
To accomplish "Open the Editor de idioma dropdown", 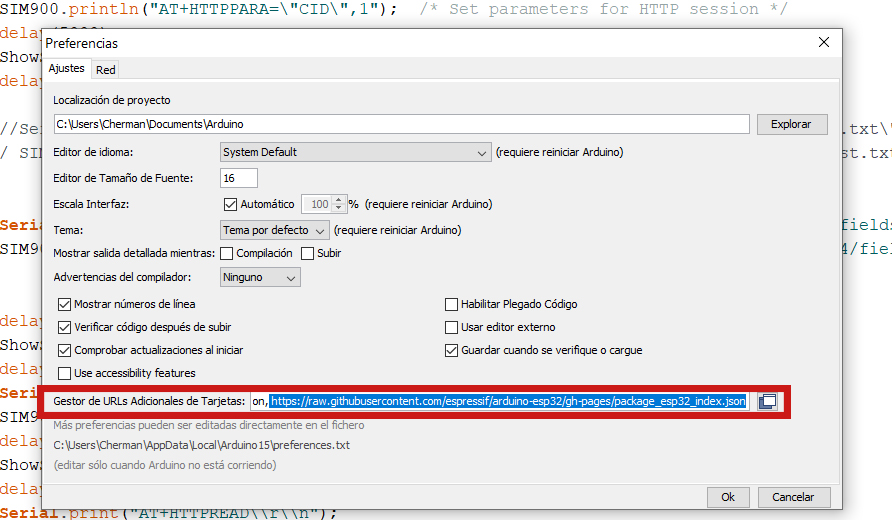I will pyautogui.click(x=355, y=152).
